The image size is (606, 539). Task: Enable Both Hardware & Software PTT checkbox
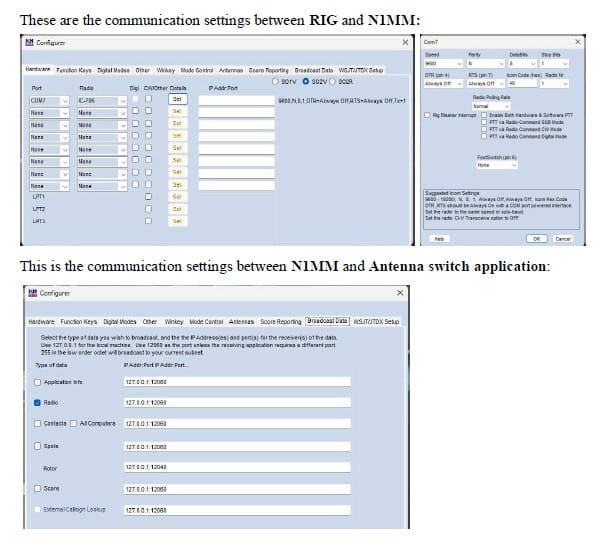click(x=484, y=115)
